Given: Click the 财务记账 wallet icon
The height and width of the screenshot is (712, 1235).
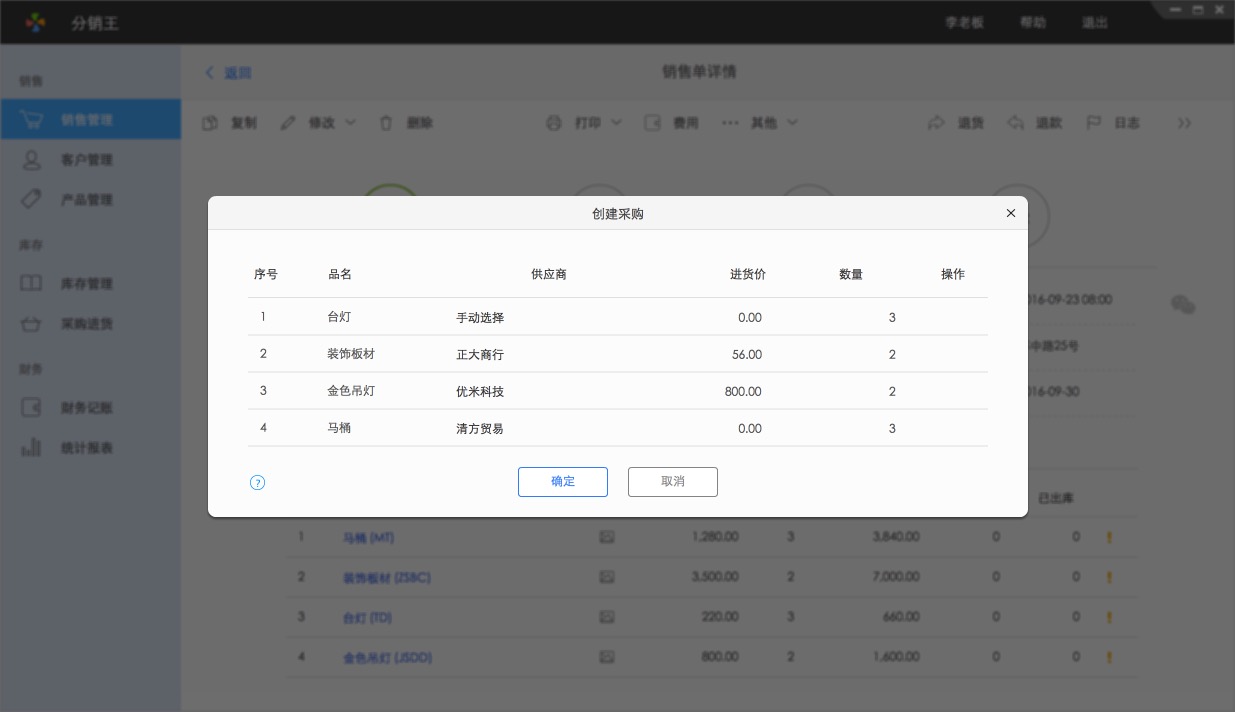Looking at the screenshot, I should click(x=32, y=407).
